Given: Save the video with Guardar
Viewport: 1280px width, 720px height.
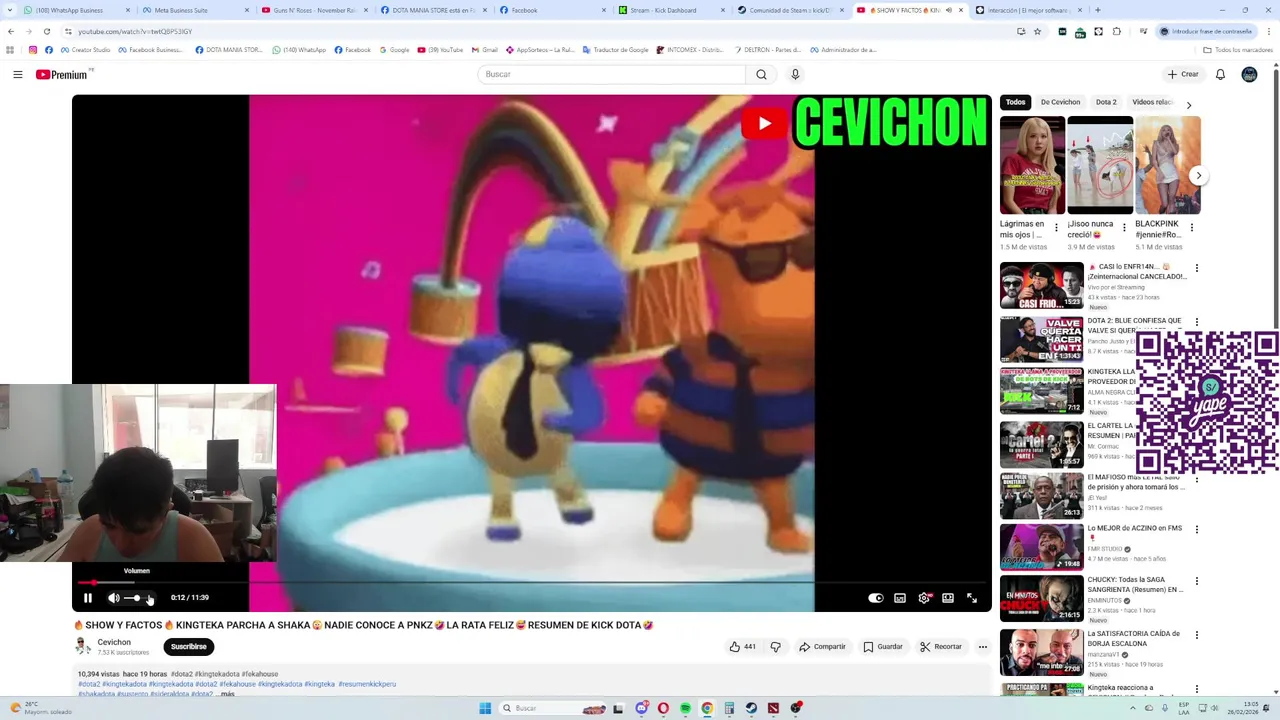Looking at the screenshot, I should [x=883, y=647].
